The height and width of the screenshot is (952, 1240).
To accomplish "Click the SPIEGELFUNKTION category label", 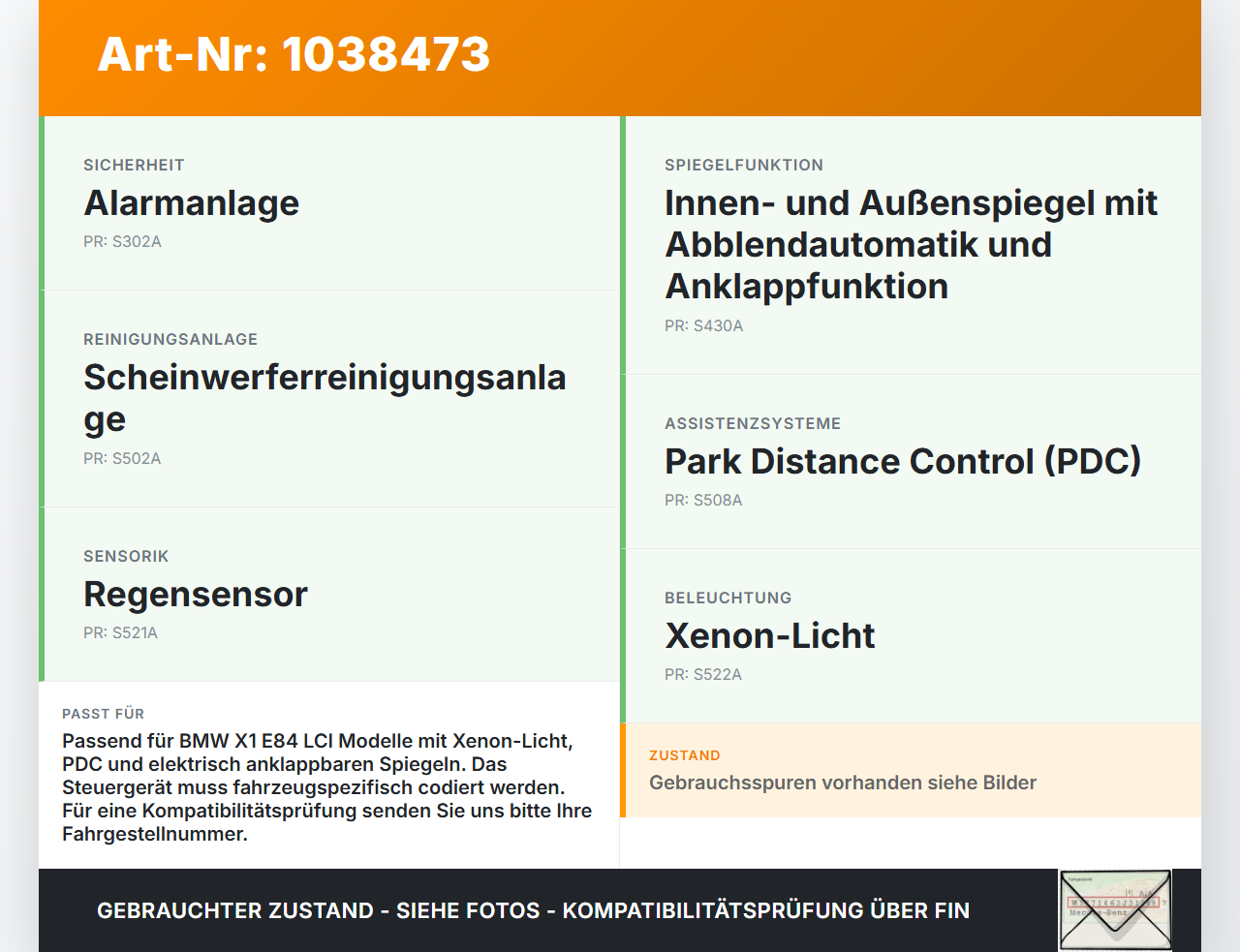I will pos(744,166).
